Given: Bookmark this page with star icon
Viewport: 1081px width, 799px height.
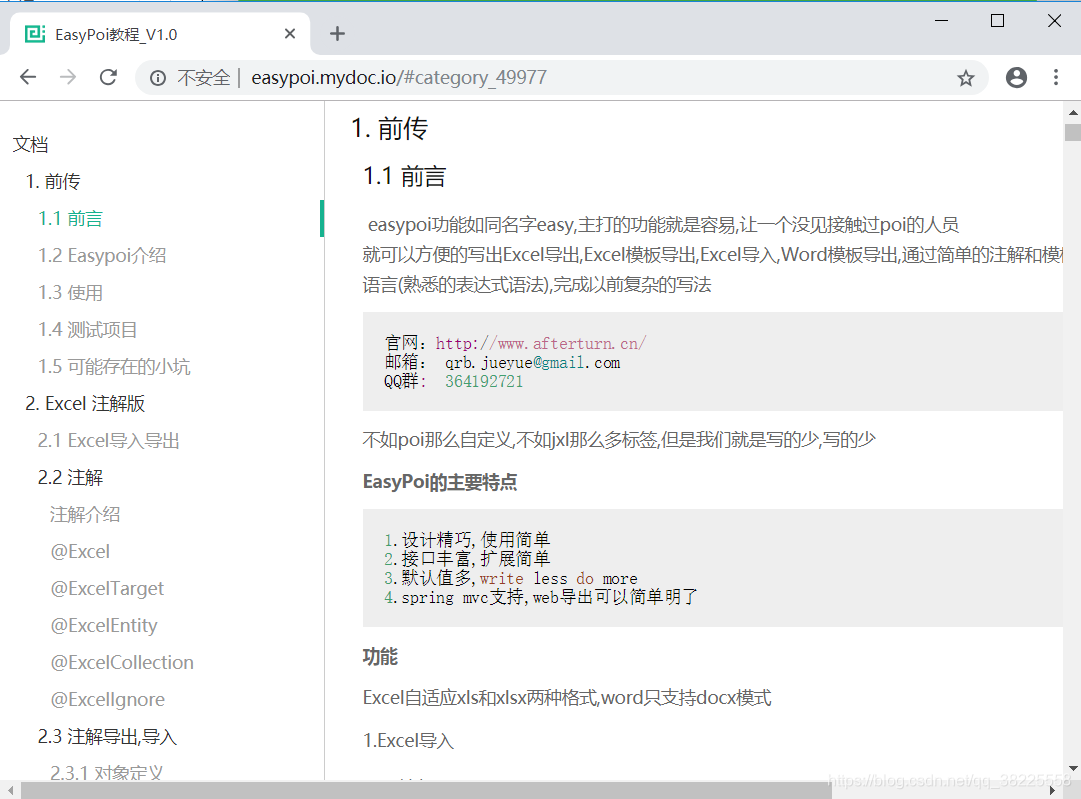Looking at the screenshot, I should pyautogui.click(x=966, y=78).
